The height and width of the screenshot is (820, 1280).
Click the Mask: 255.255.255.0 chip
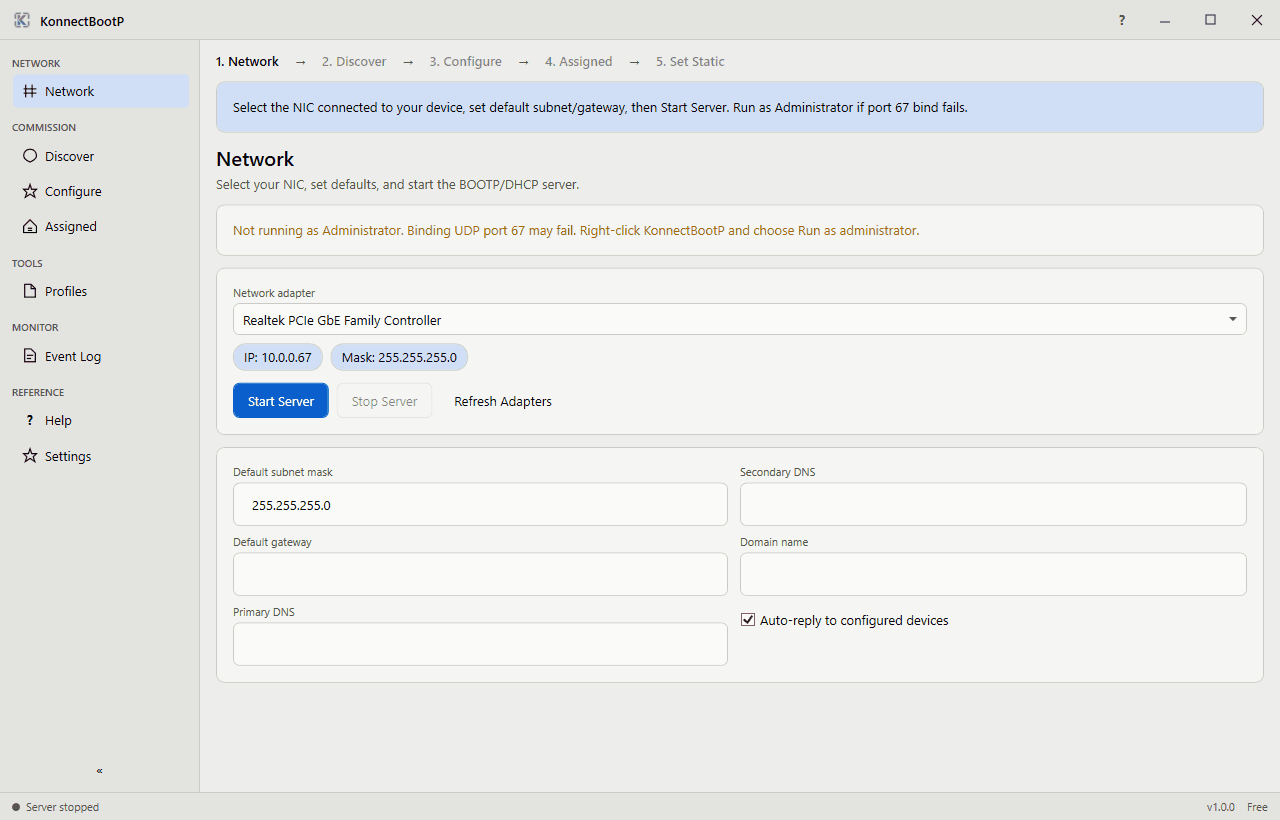399,357
